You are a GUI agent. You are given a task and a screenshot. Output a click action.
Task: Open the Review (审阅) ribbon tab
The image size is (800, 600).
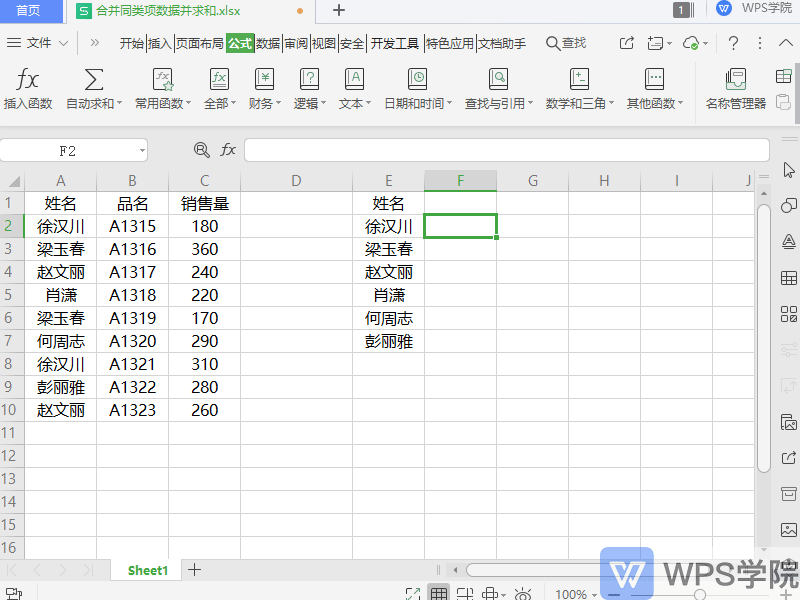coord(296,43)
